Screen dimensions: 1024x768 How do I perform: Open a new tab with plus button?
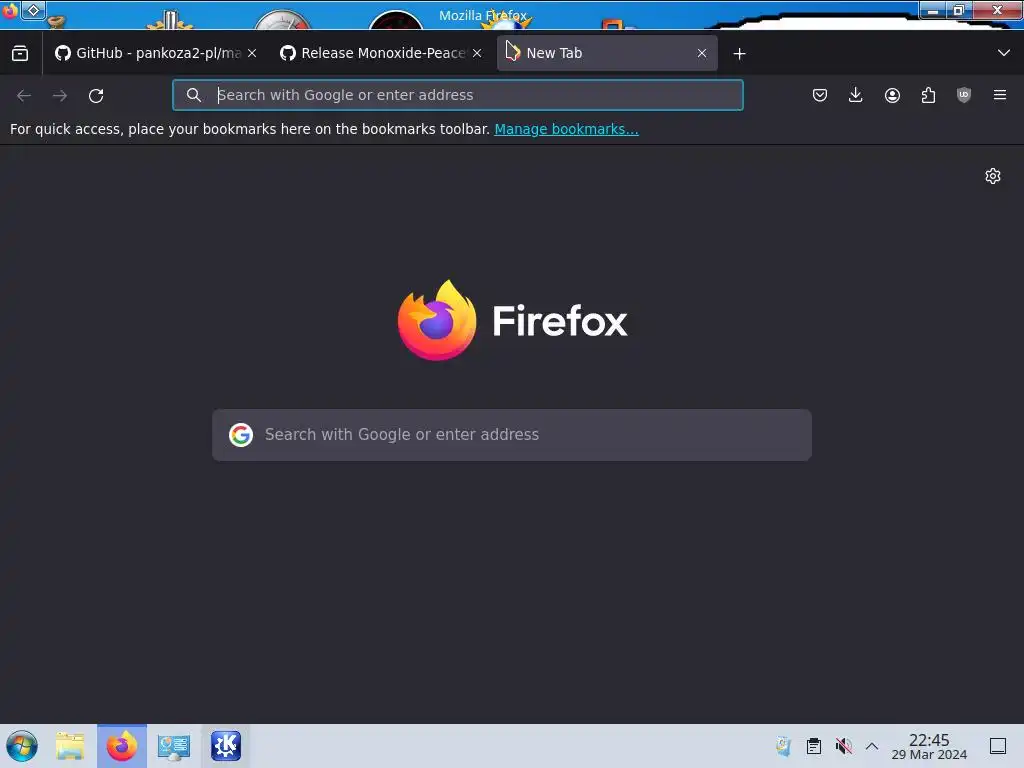pos(739,54)
